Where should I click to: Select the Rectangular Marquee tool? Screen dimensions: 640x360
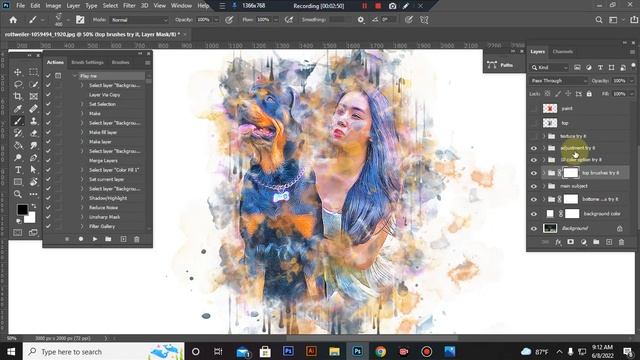[x=33, y=72]
